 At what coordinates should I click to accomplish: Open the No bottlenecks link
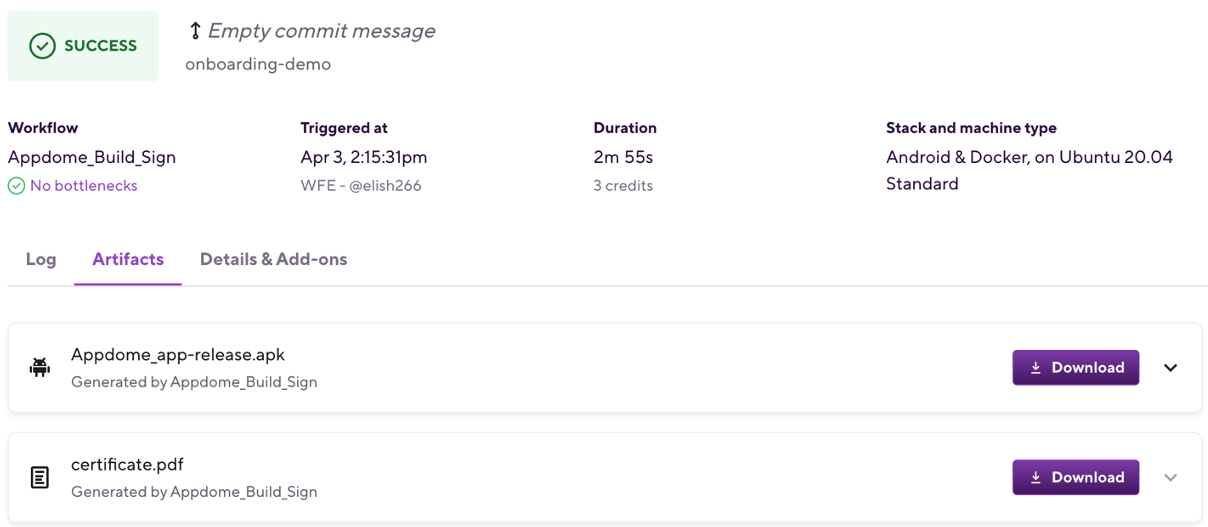coord(84,186)
